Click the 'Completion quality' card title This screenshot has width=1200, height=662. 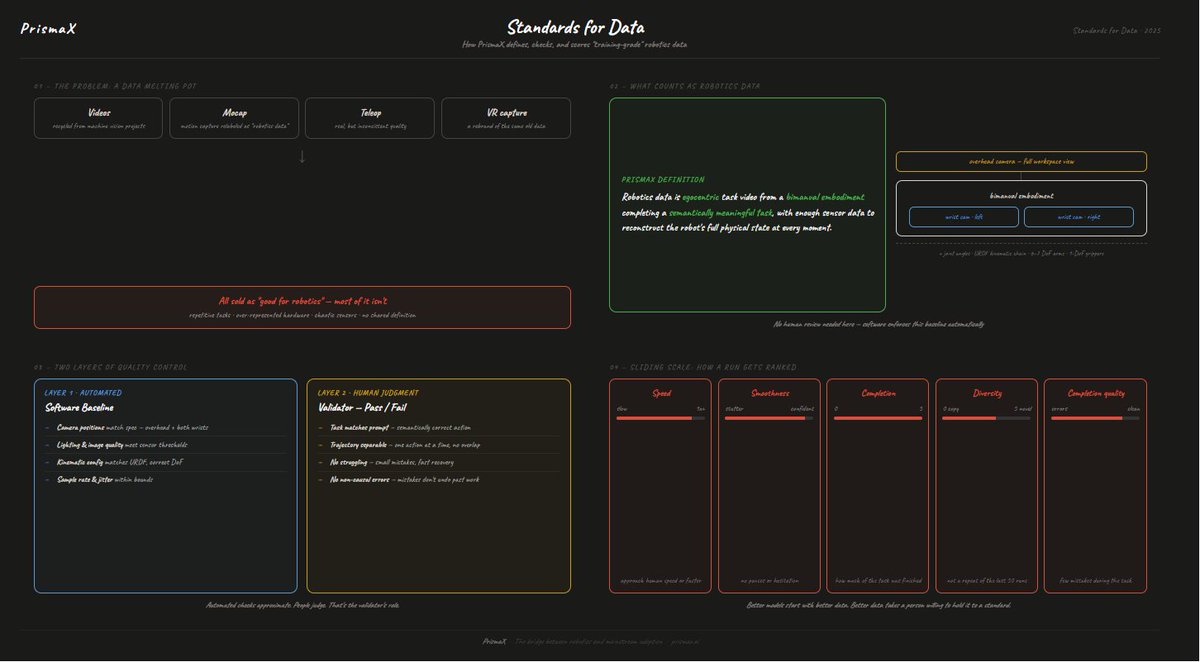point(1095,393)
